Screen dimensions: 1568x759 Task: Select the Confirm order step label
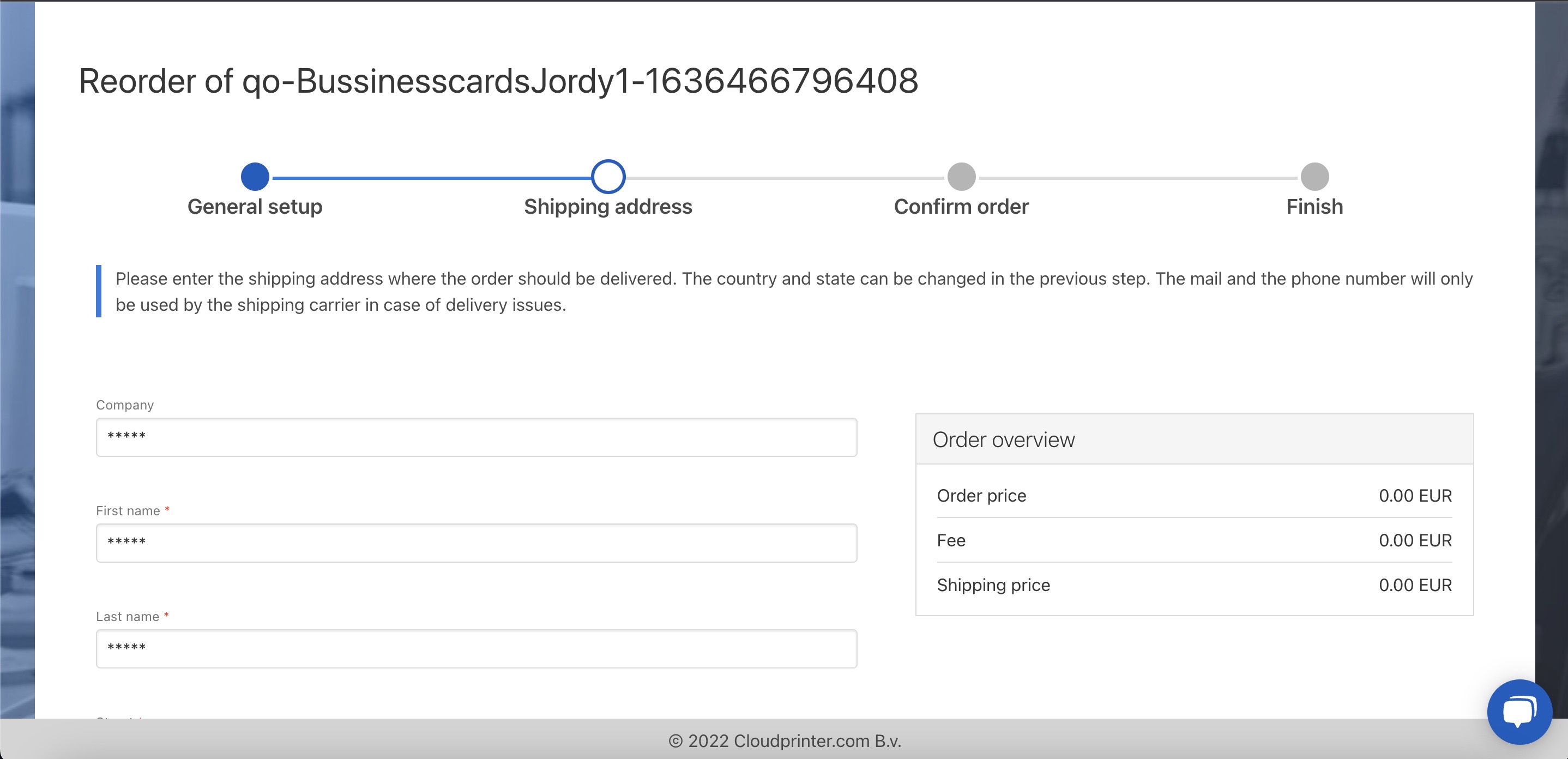(961, 207)
